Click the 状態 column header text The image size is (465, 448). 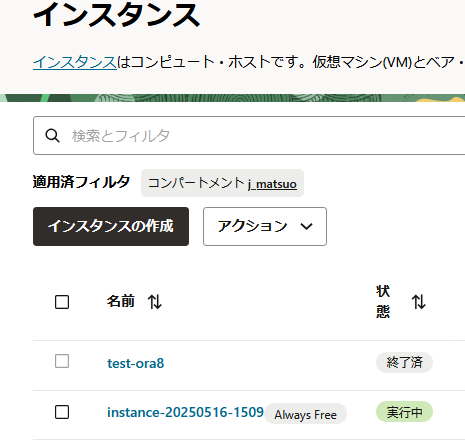pyautogui.click(x=383, y=302)
